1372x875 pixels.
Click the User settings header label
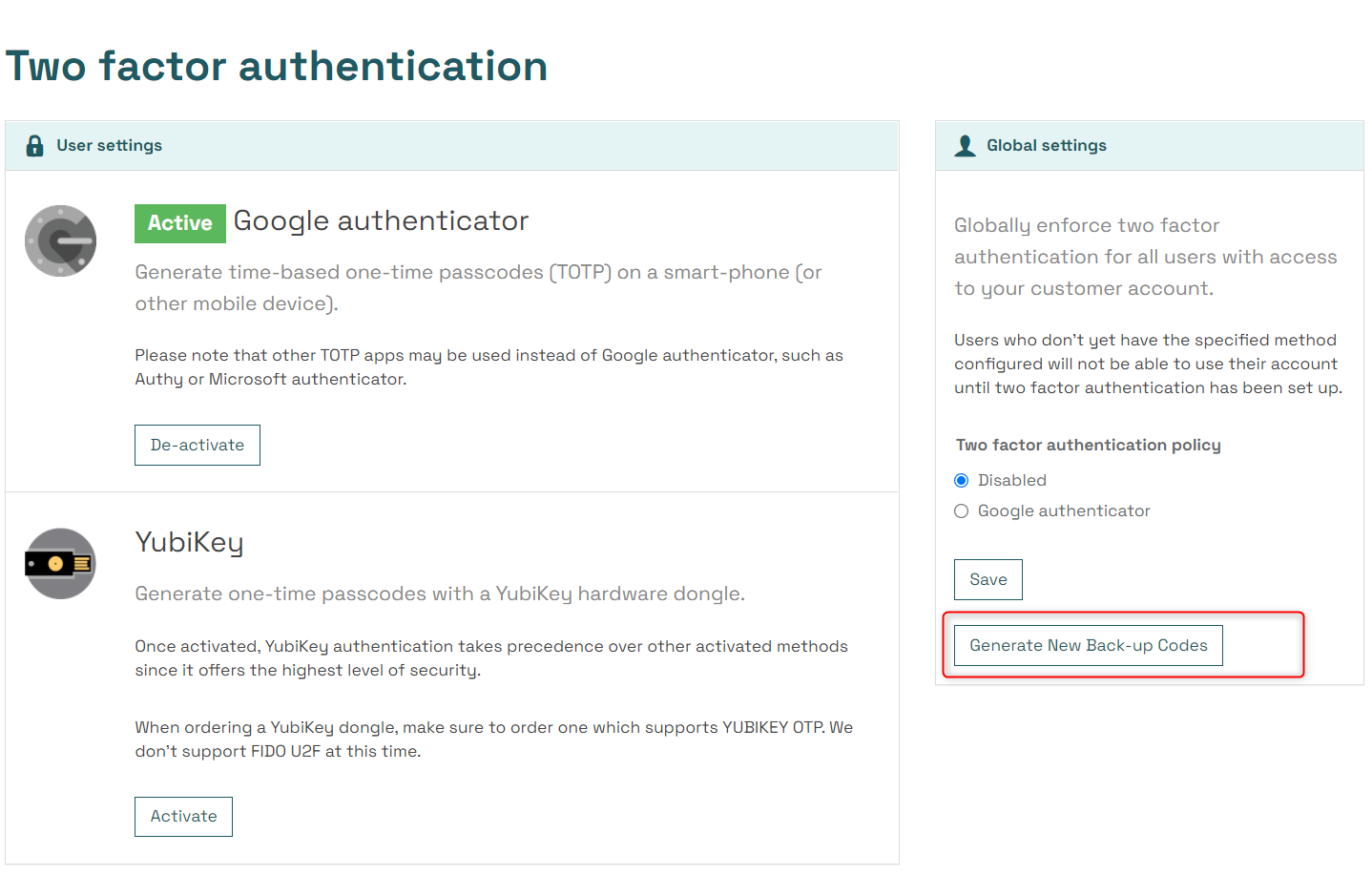[x=110, y=146]
